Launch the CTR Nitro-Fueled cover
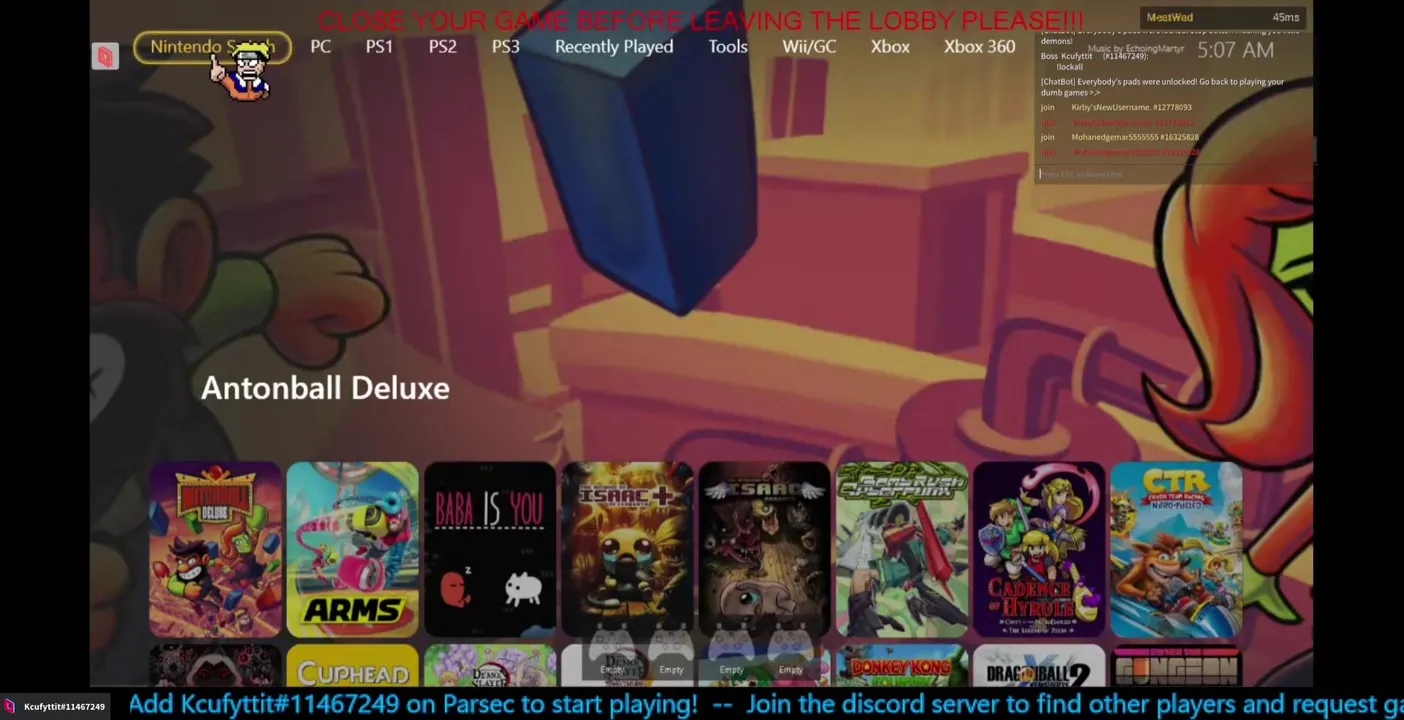Viewport: 1404px width, 720px height. coord(1176,549)
